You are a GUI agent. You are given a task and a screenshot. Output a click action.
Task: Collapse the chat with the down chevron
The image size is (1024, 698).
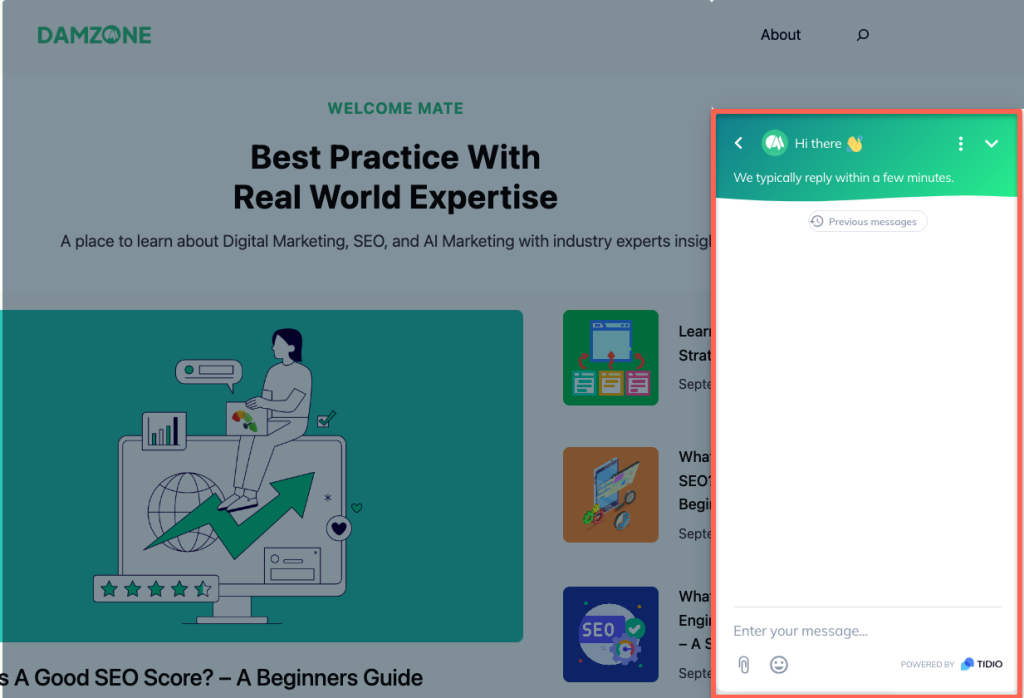coord(991,143)
